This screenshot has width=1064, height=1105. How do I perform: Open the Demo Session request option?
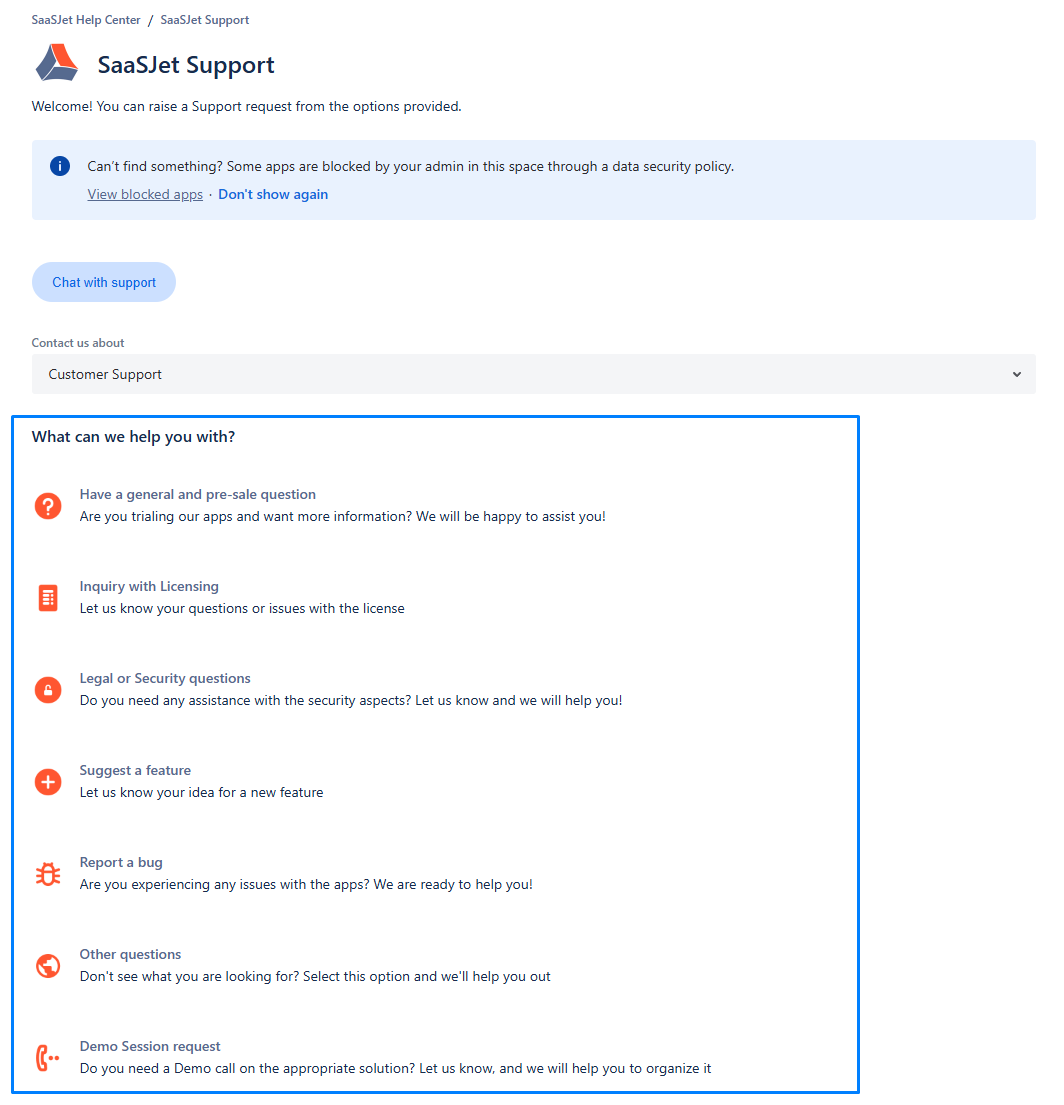click(x=150, y=1046)
